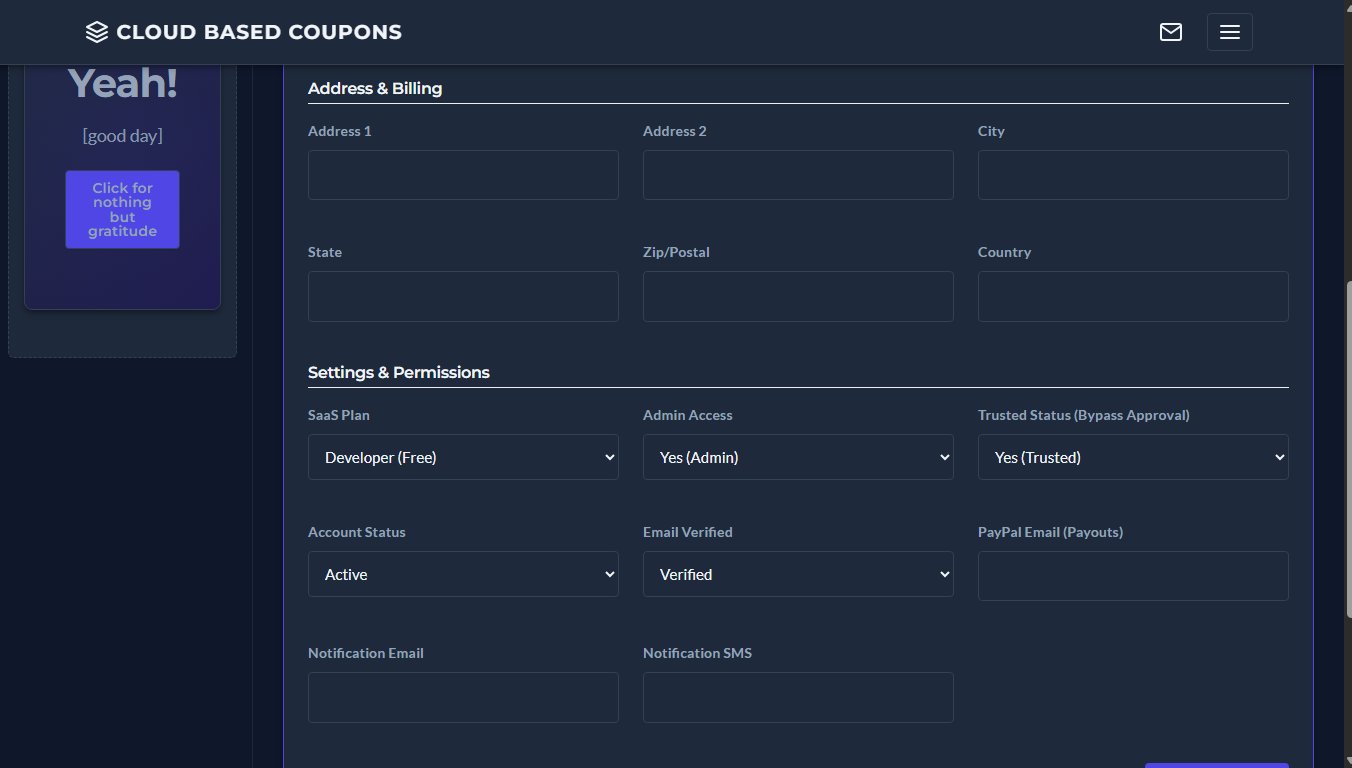Click the Address 2 input field
This screenshot has width=1352, height=768.
point(797,175)
